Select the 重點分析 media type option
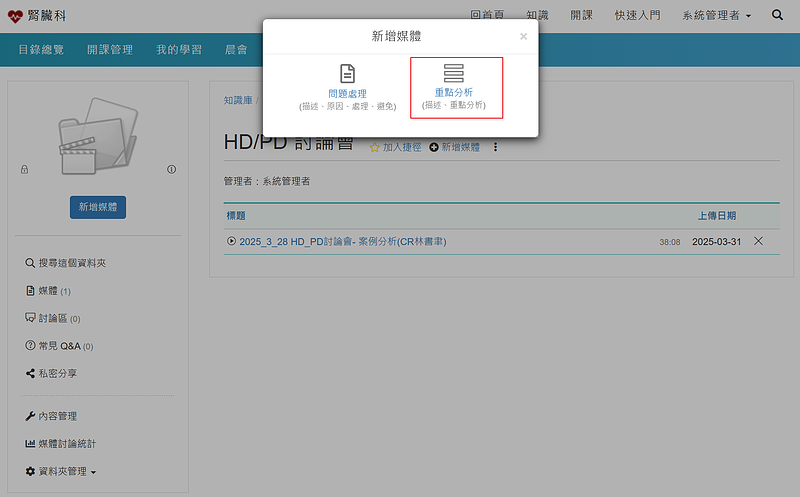 pyautogui.click(x=454, y=87)
